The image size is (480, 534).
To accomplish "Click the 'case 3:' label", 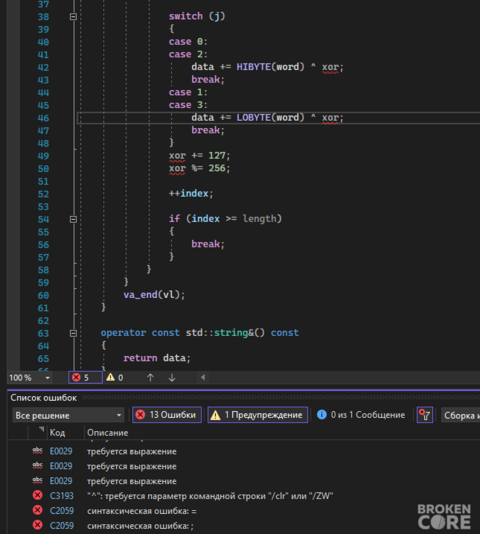I will (188, 105).
